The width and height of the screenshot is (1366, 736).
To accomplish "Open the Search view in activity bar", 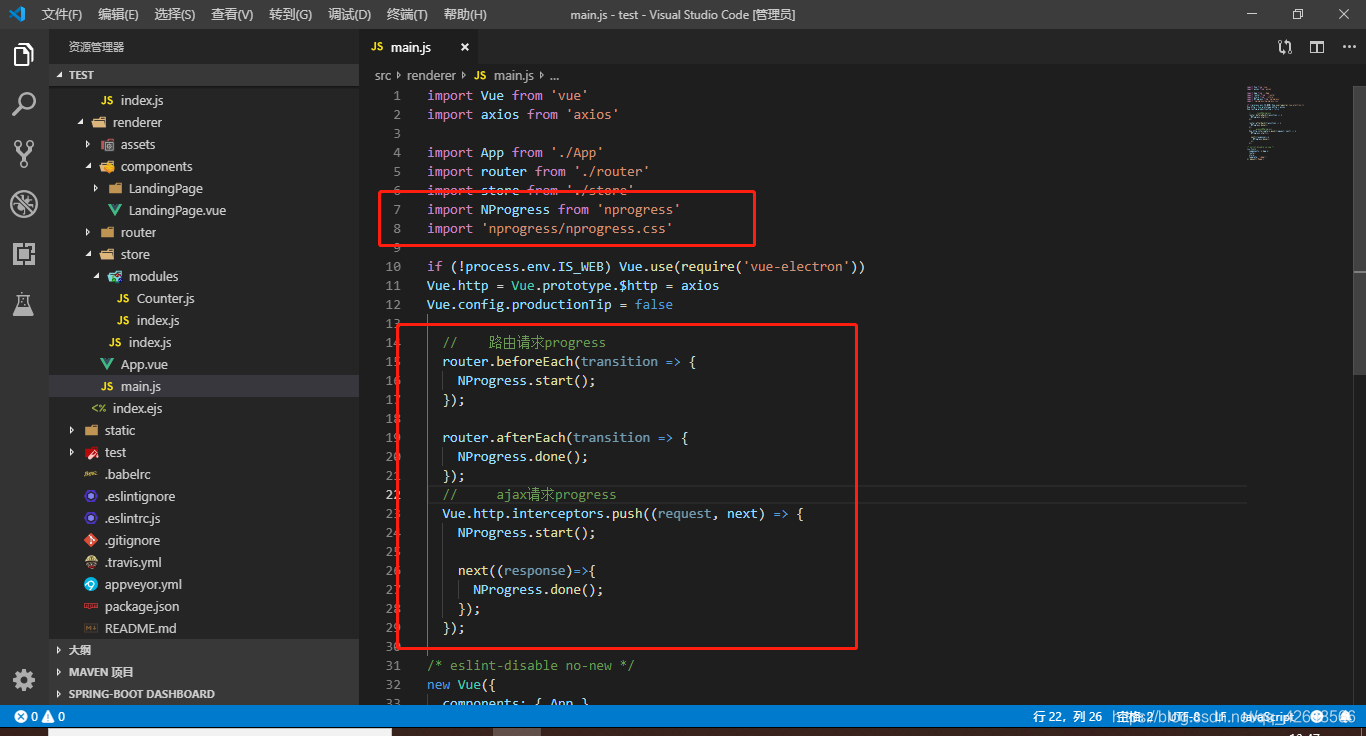I will click(24, 104).
